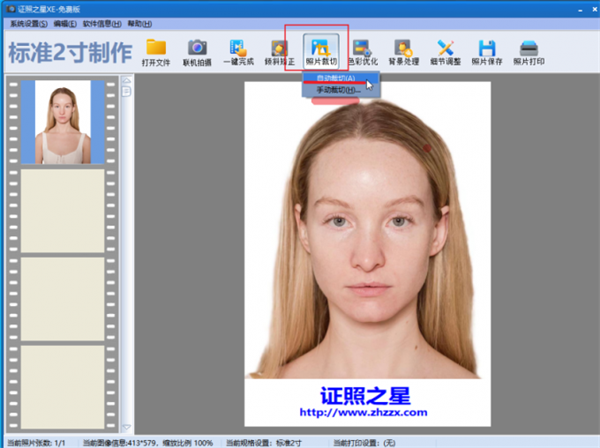Select the 细节调整 detail adjustment icon

click(x=445, y=52)
